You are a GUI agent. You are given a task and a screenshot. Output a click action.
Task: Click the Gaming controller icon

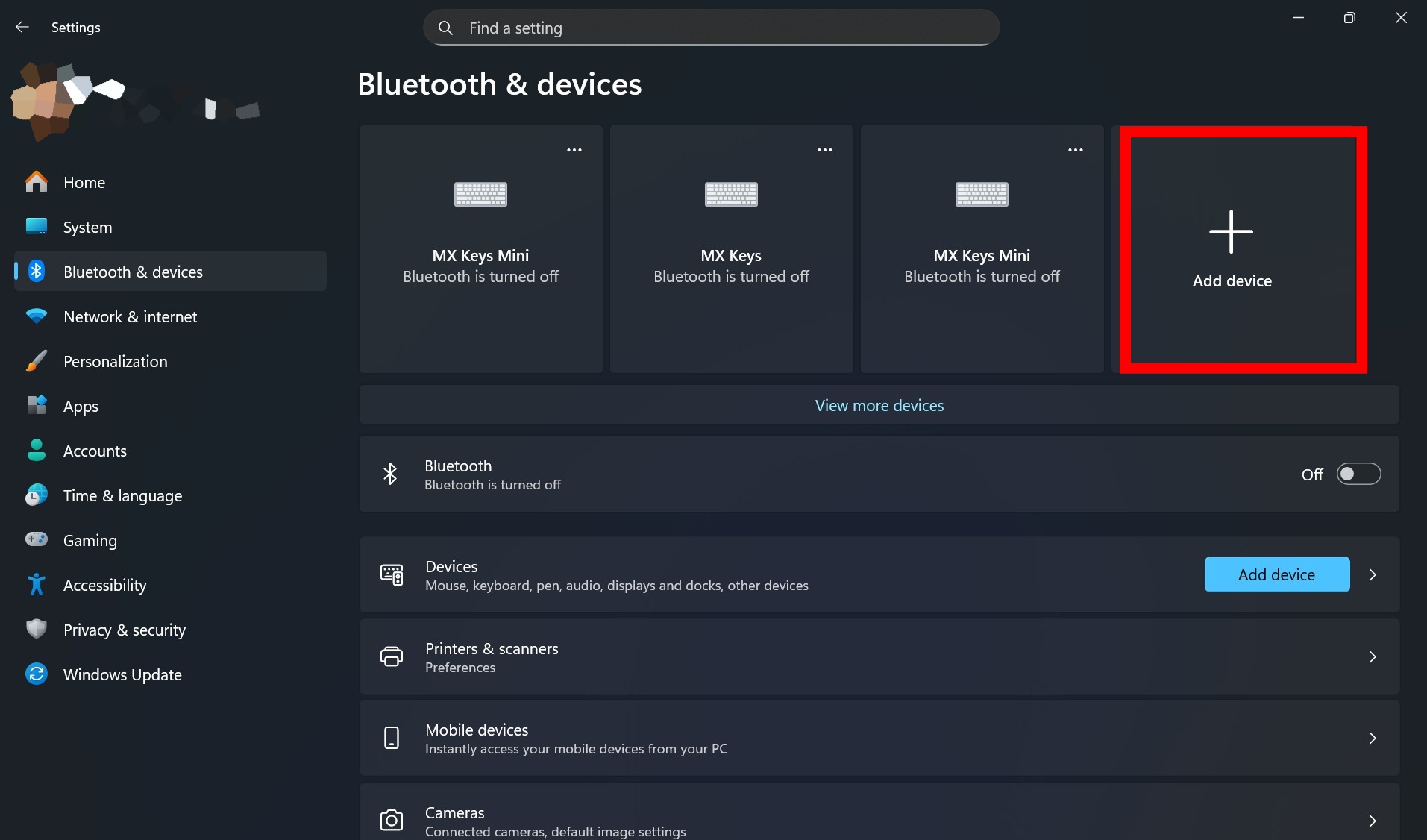36,539
